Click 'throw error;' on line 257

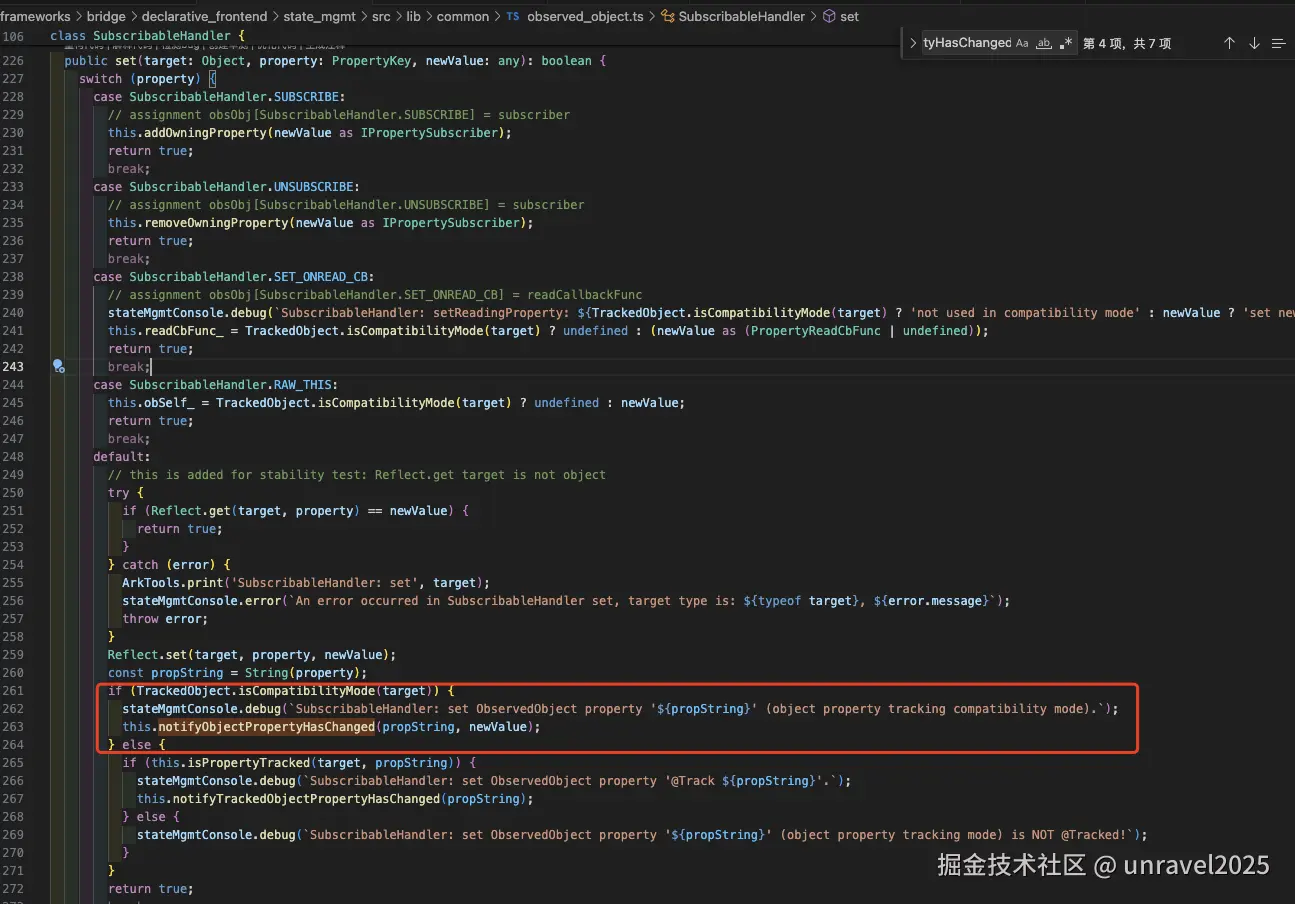[165, 618]
